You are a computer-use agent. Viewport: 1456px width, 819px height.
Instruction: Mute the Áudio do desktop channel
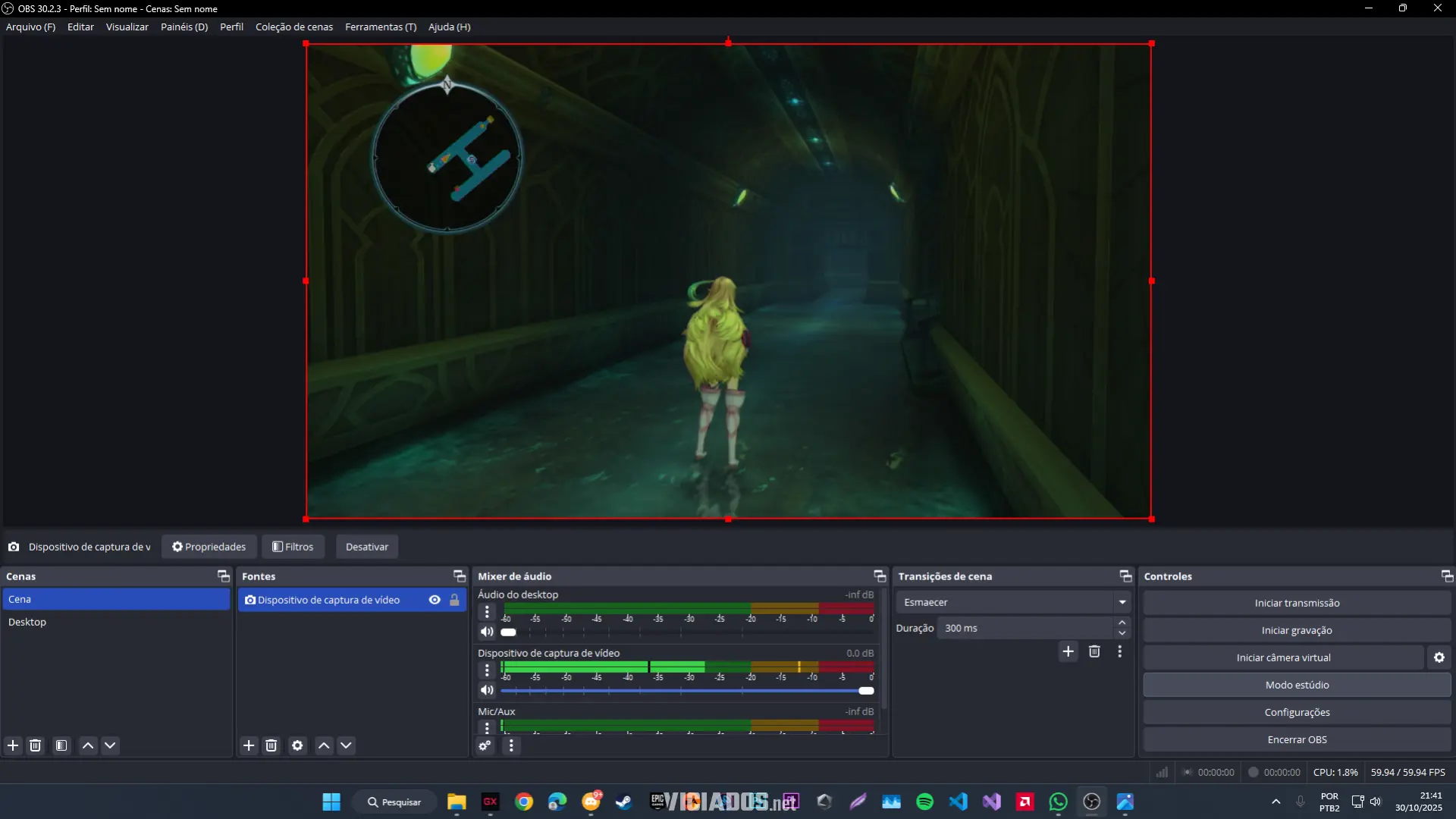pos(487,632)
